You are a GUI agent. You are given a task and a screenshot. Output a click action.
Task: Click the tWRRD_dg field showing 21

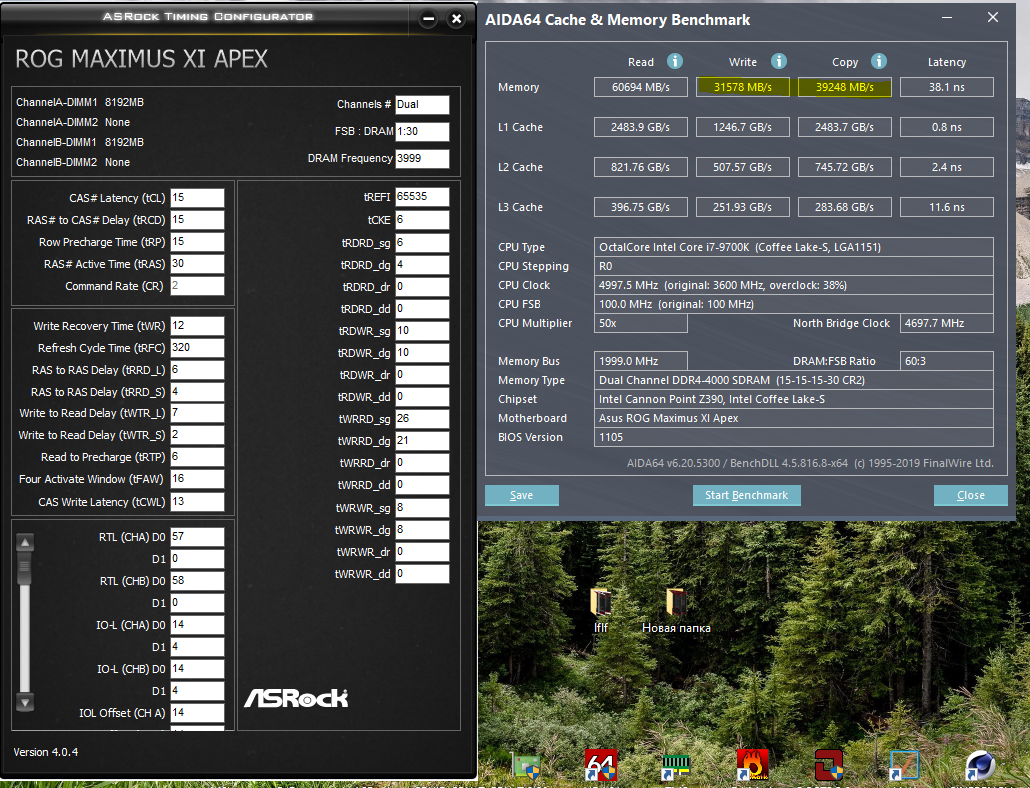coord(422,441)
